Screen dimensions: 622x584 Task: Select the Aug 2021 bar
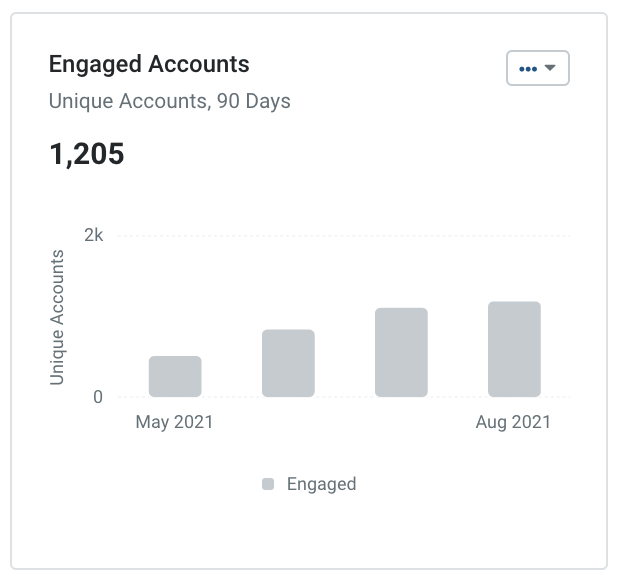click(x=514, y=349)
